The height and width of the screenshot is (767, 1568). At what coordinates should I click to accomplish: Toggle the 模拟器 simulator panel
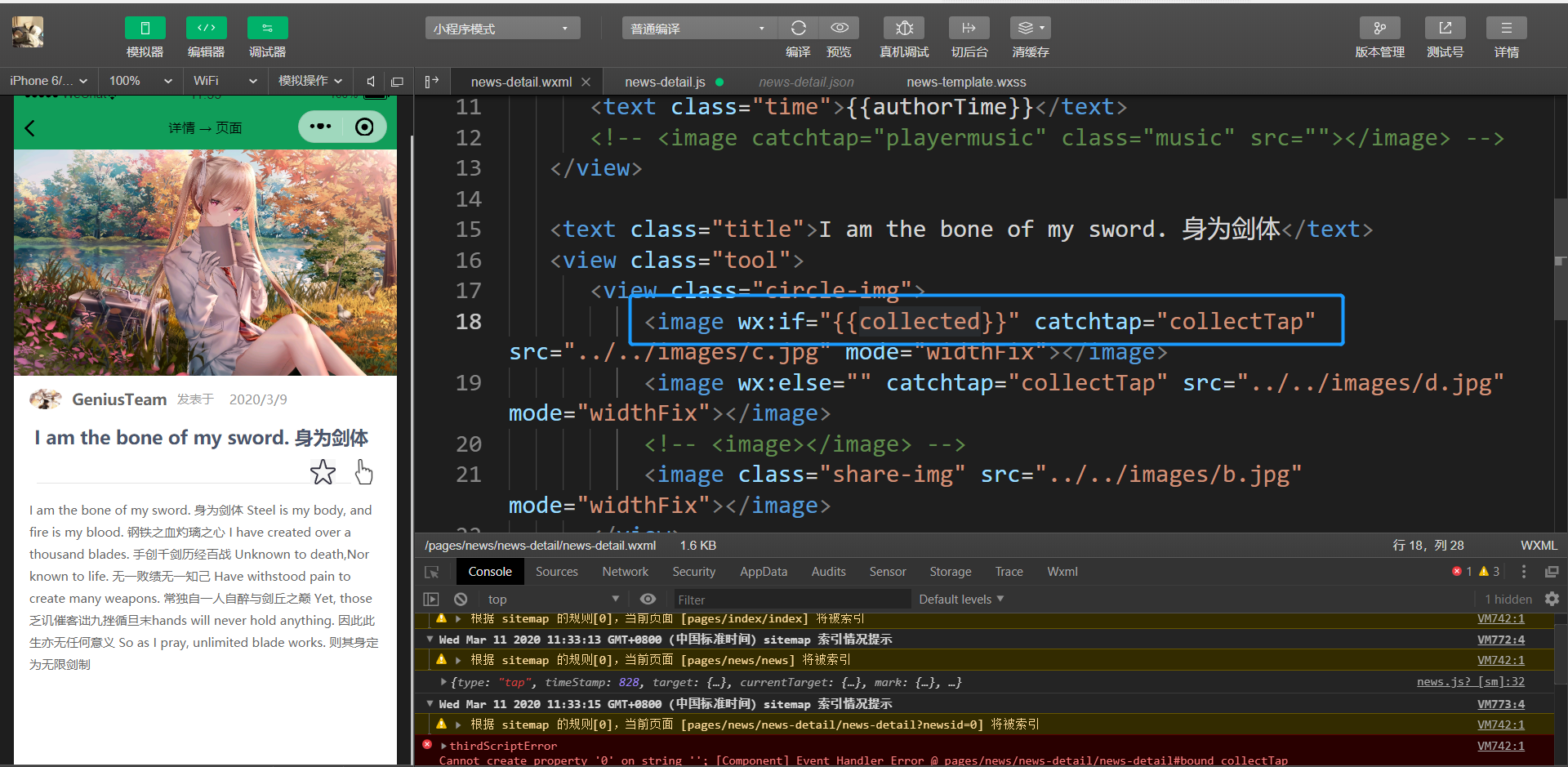145,28
